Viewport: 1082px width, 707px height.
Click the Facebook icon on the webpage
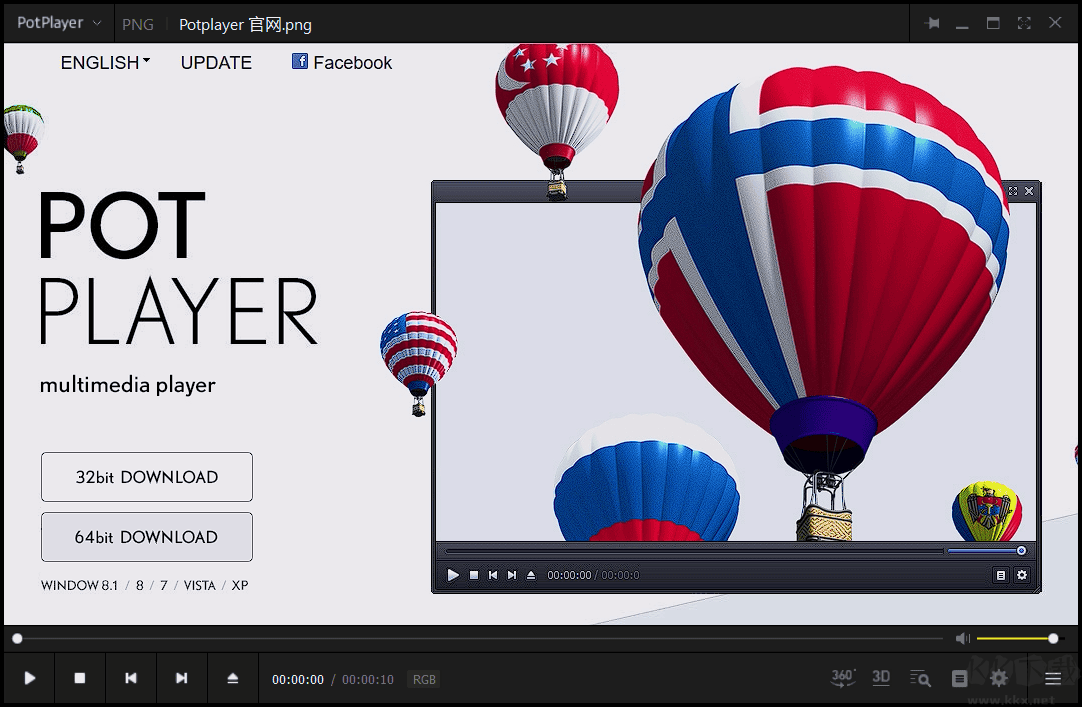(299, 62)
